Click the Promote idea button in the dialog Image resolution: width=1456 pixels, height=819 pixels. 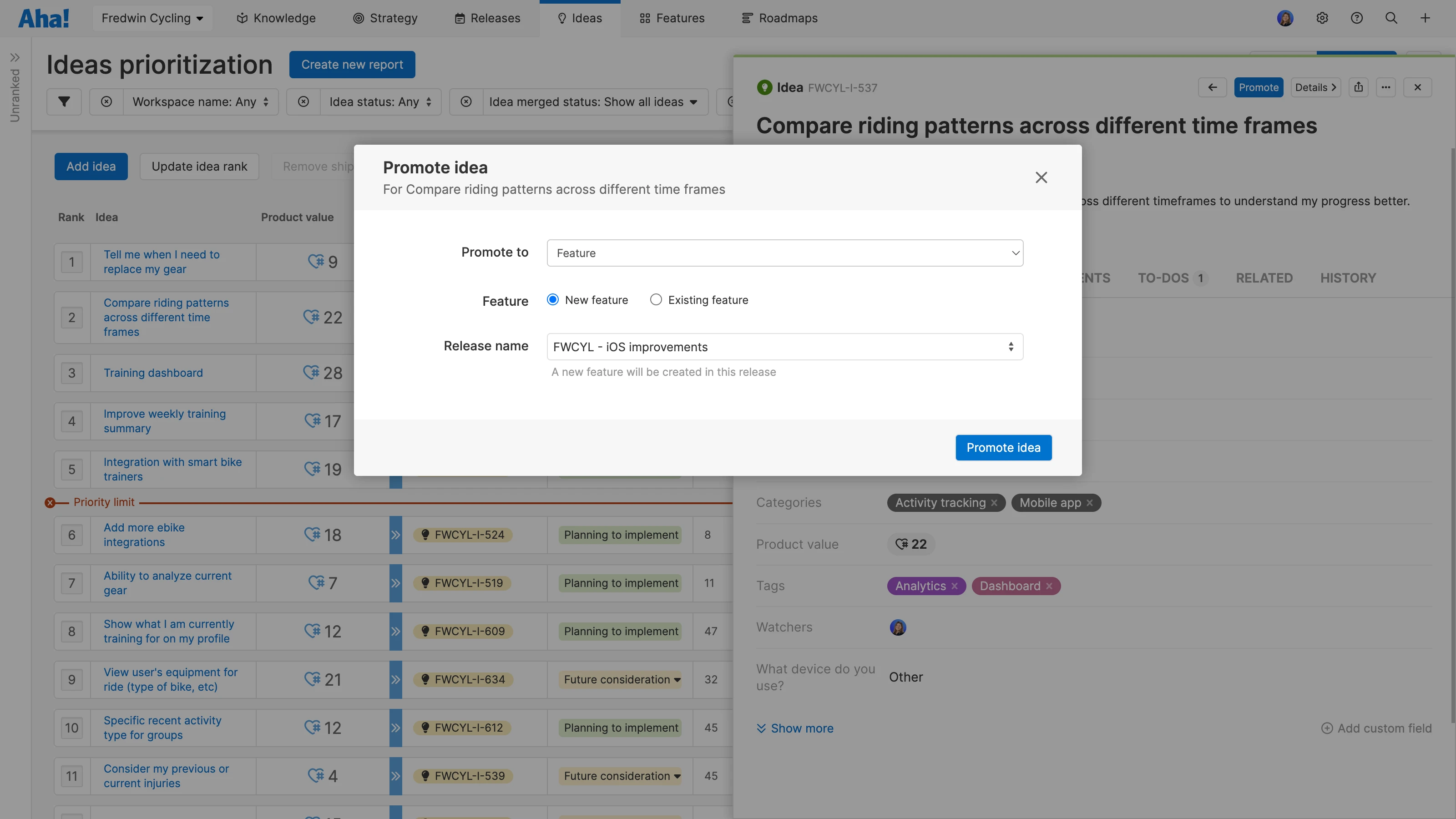[1003, 447]
